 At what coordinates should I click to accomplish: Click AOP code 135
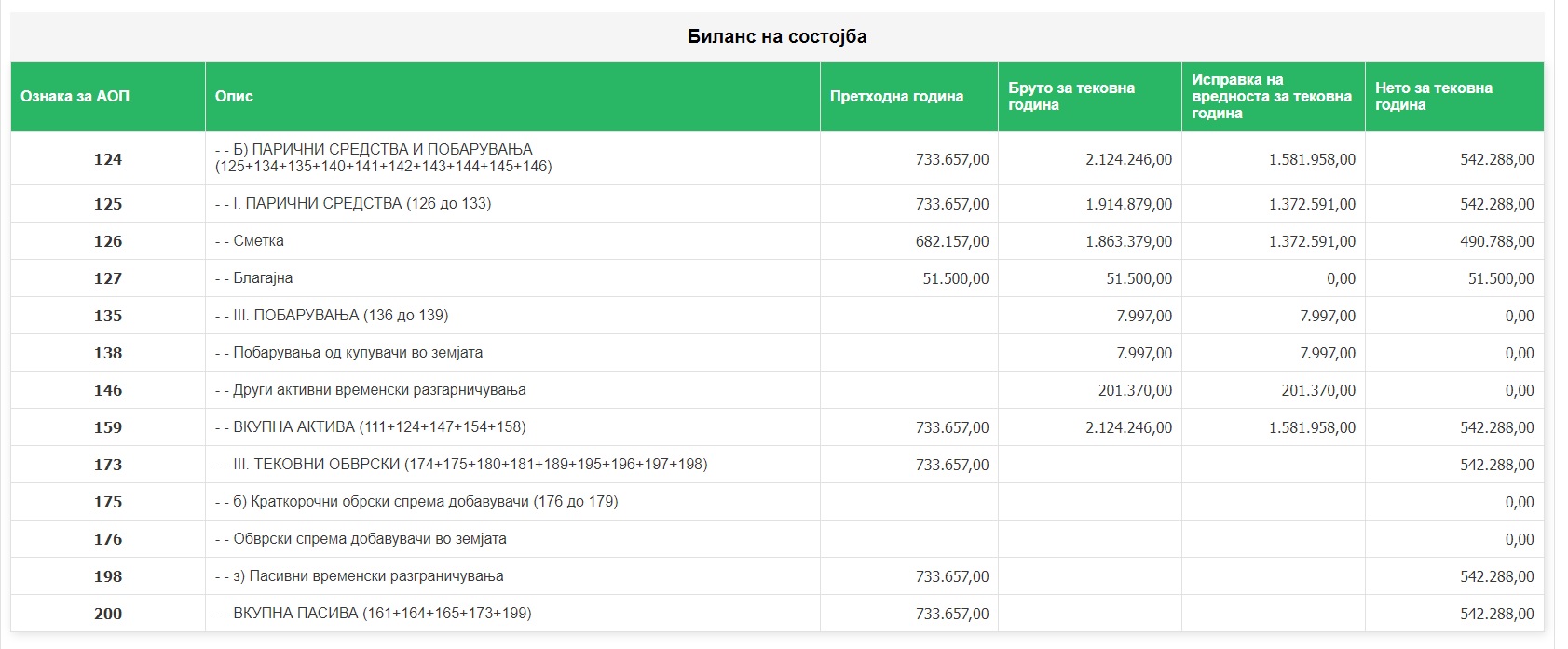coord(108,316)
